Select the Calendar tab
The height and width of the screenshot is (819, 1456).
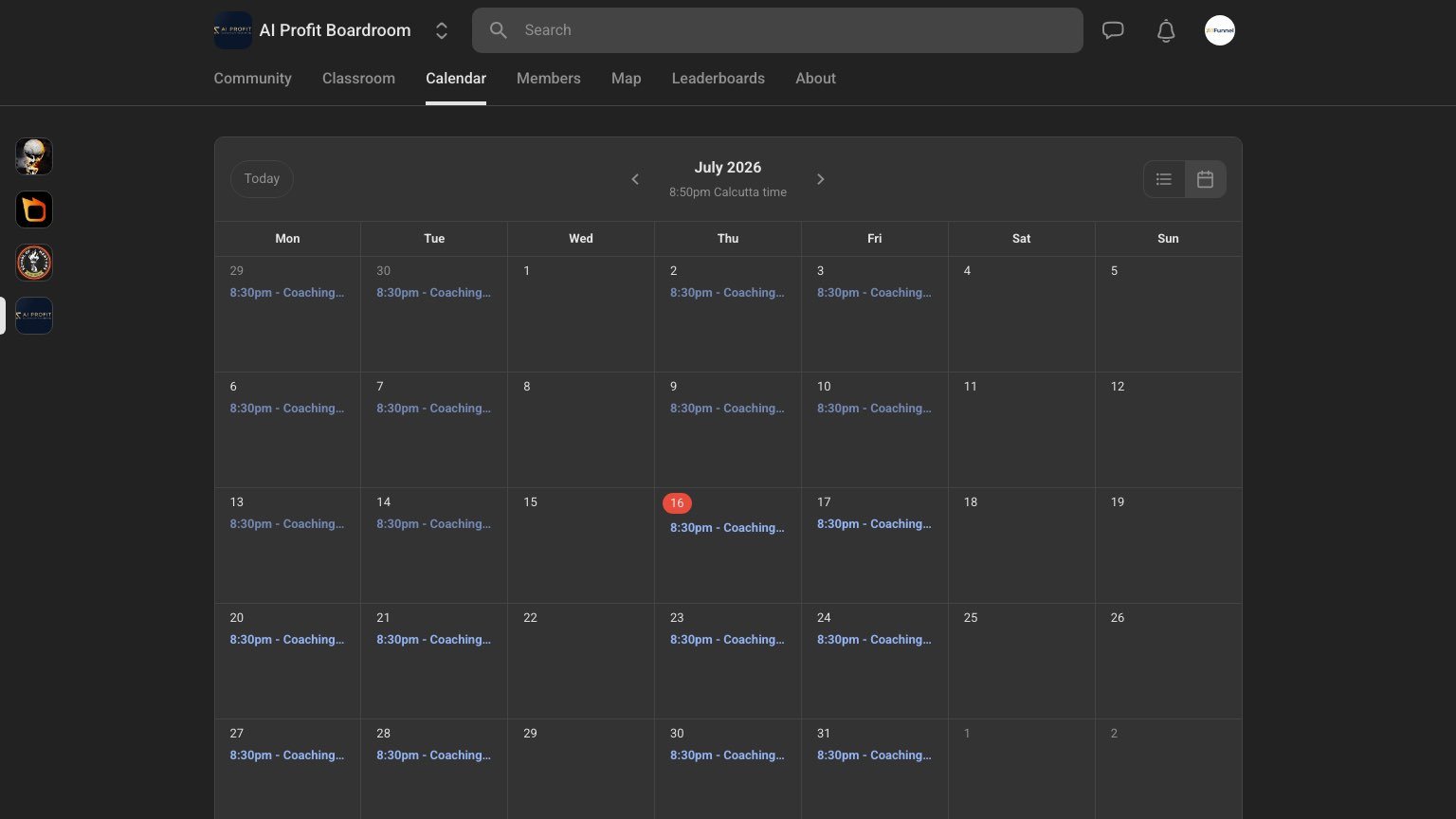(456, 79)
